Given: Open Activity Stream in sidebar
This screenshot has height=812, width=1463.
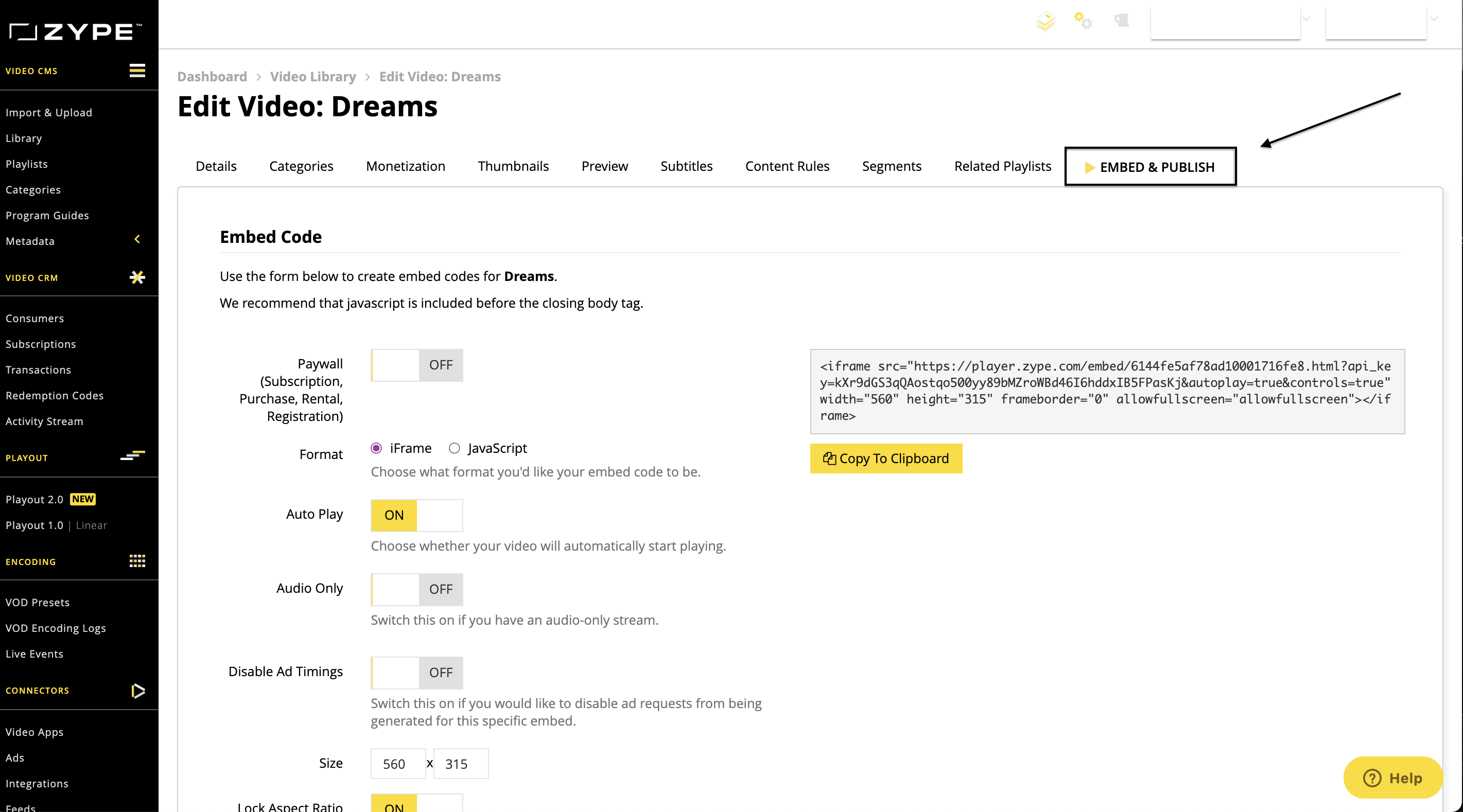Looking at the screenshot, I should pyautogui.click(x=44, y=421).
